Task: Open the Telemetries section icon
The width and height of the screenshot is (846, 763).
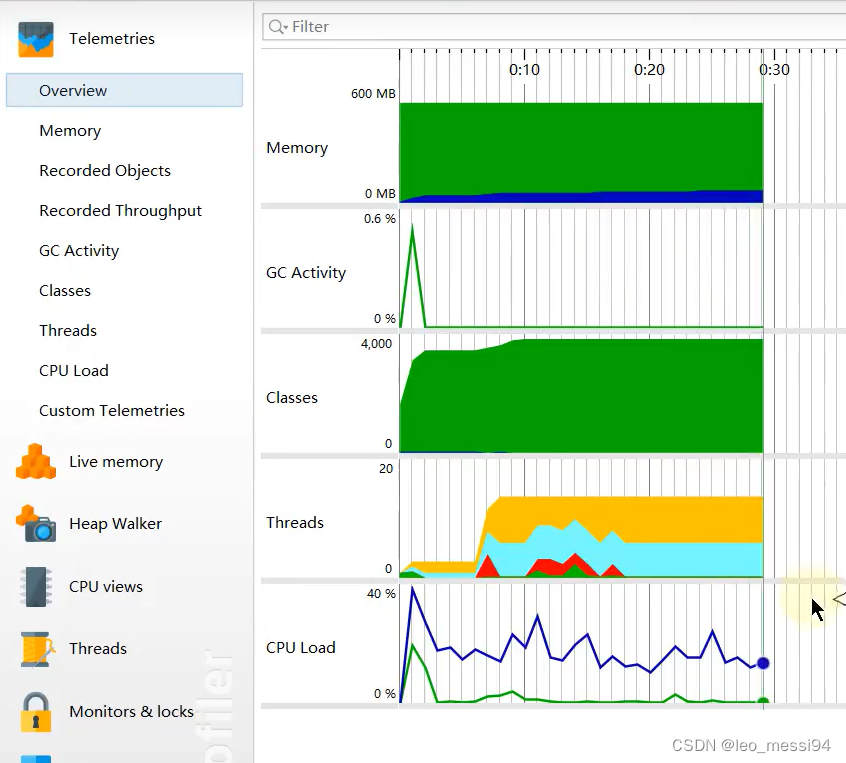Action: (x=36, y=39)
